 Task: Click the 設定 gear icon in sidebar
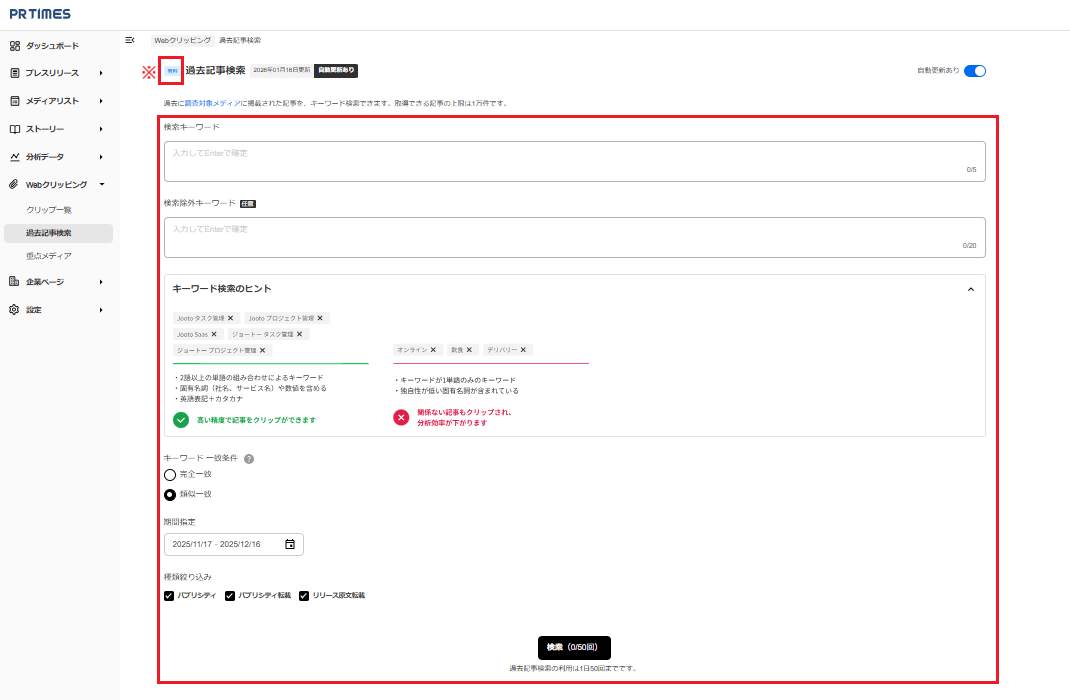[x=15, y=310]
